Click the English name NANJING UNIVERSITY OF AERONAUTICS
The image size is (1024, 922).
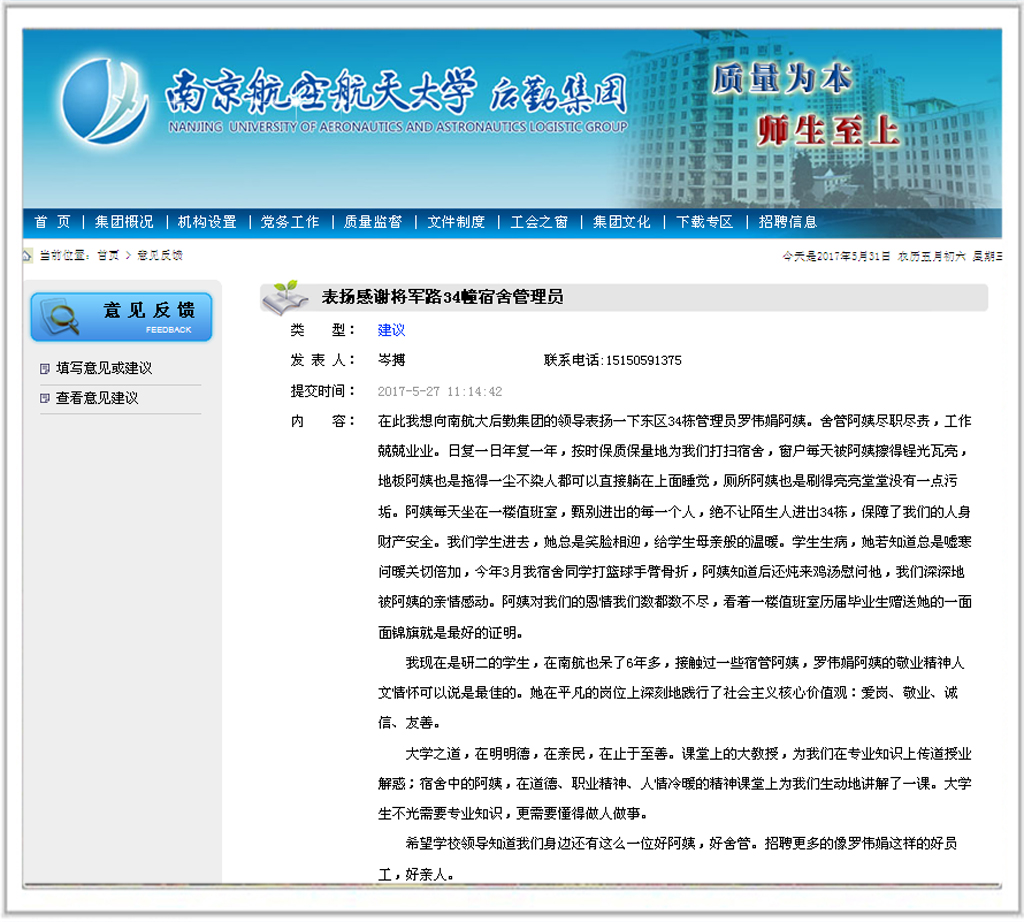coord(398,127)
